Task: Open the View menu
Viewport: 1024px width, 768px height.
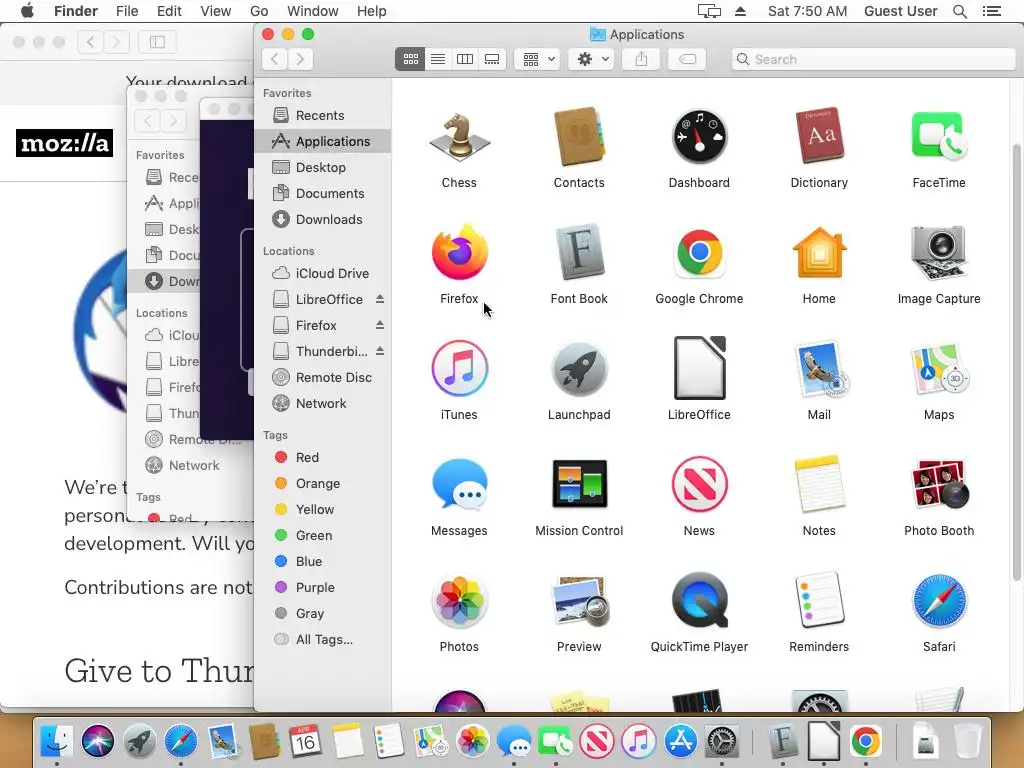Action: tap(216, 11)
